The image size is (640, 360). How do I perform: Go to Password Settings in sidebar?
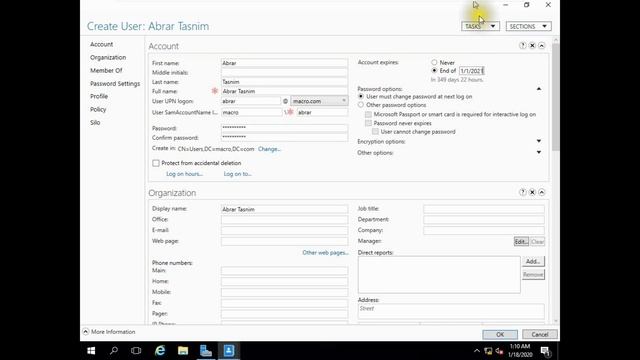click(x=115, y=84)
